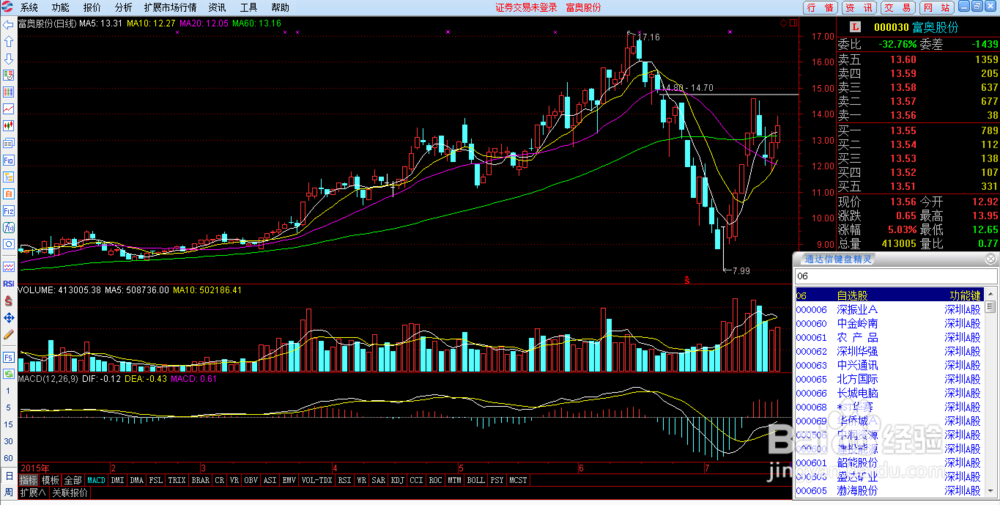This screenshot has height=505, width=1000.
Task: Select 000061 农产品 in the list
Action: (x=890, y=337)
